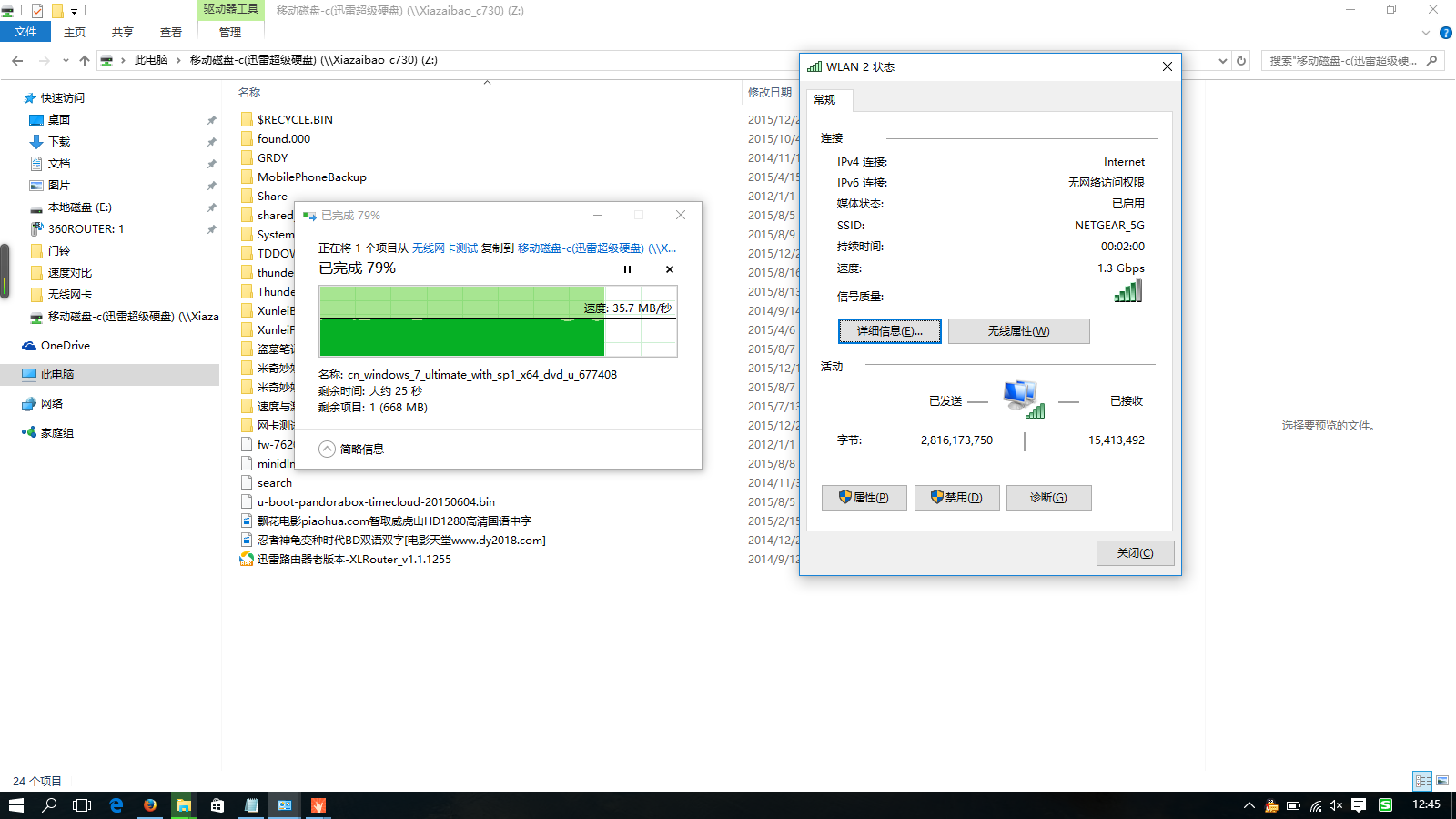
Task: Click the 禁用(D) disable button
Action: (956, 498)
